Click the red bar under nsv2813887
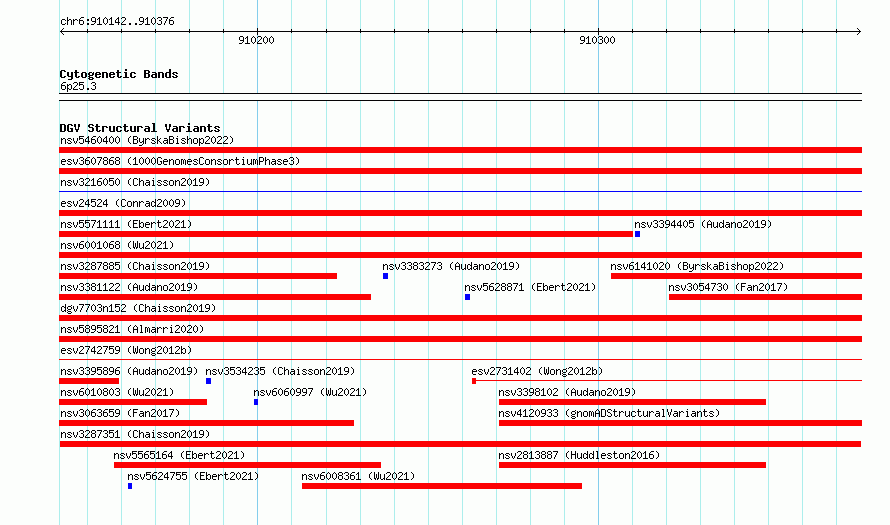890x525 pixels. tap(632, 465)
